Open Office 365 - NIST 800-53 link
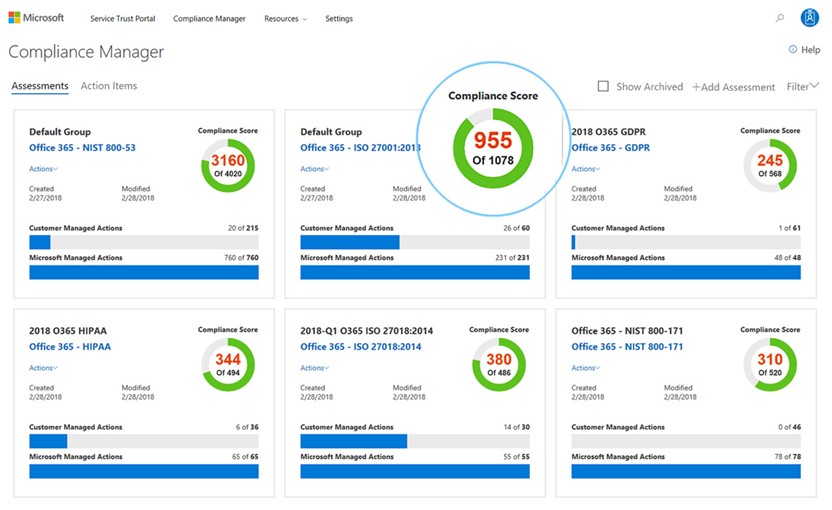 (82, 148)
